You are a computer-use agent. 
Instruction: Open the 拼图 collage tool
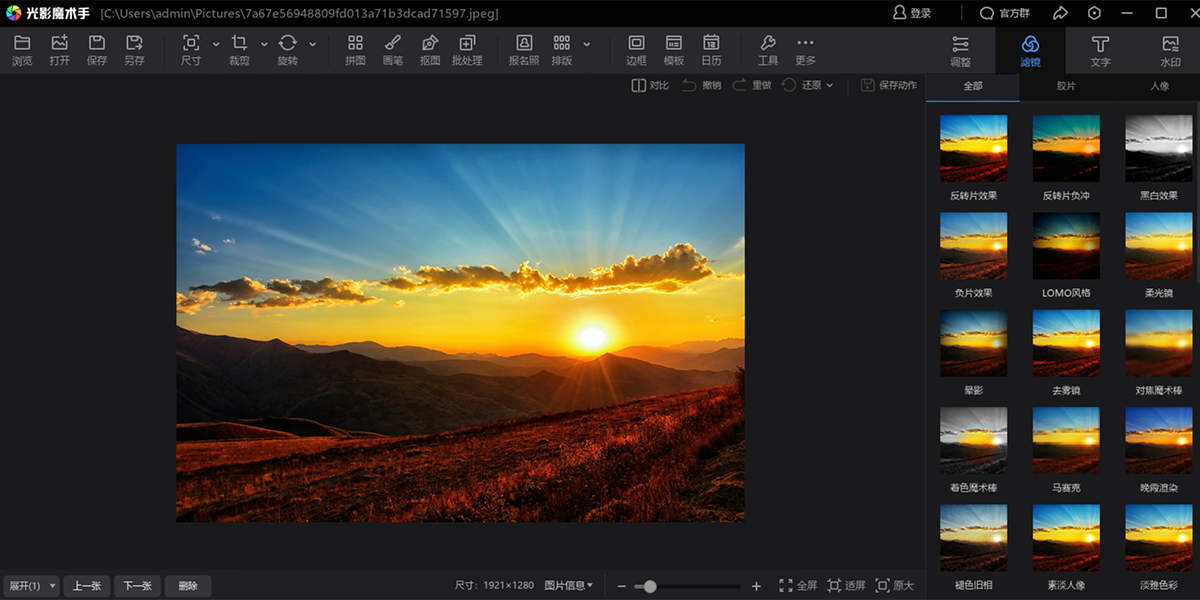(355, 50)
